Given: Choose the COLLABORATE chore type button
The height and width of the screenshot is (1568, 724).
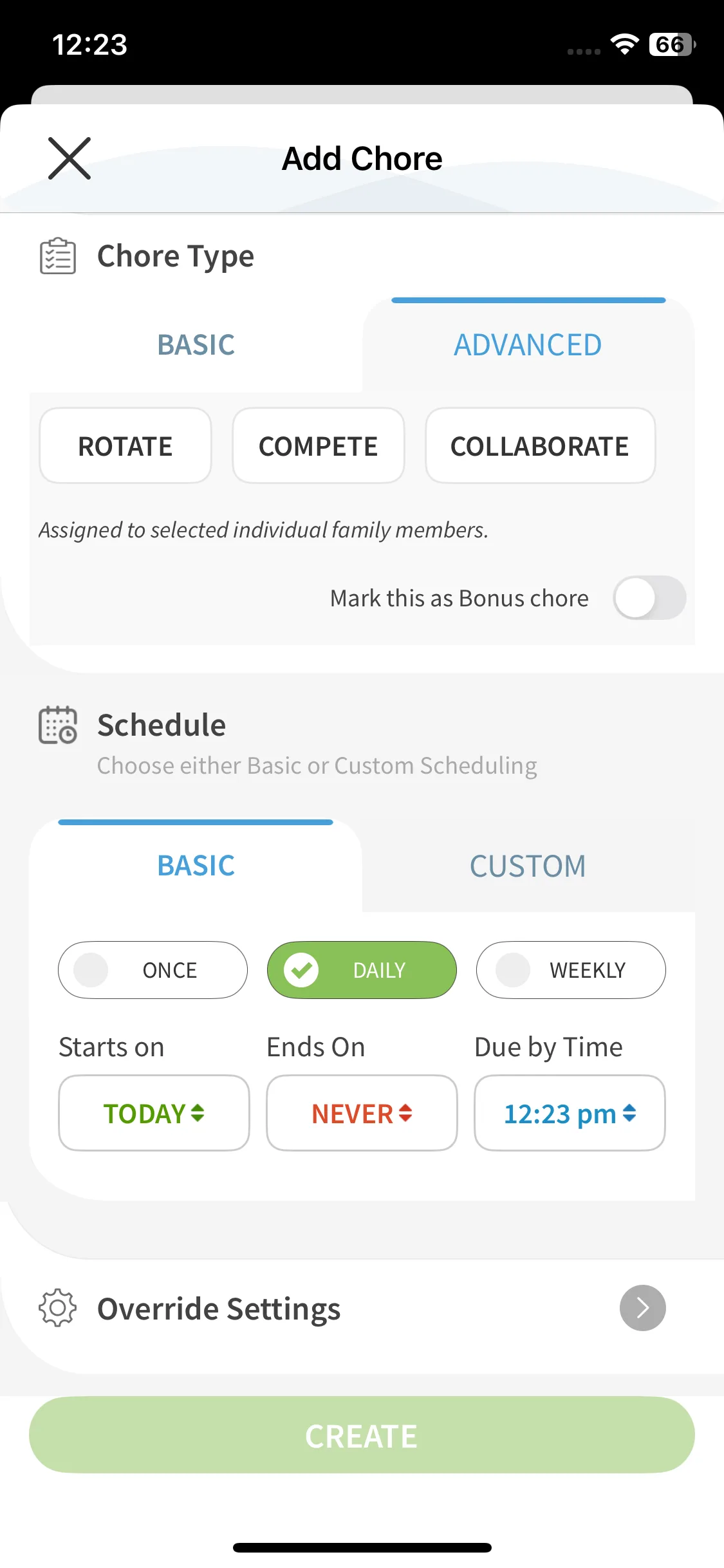Looking at the screenshot, I should click(x=540, y=446).
